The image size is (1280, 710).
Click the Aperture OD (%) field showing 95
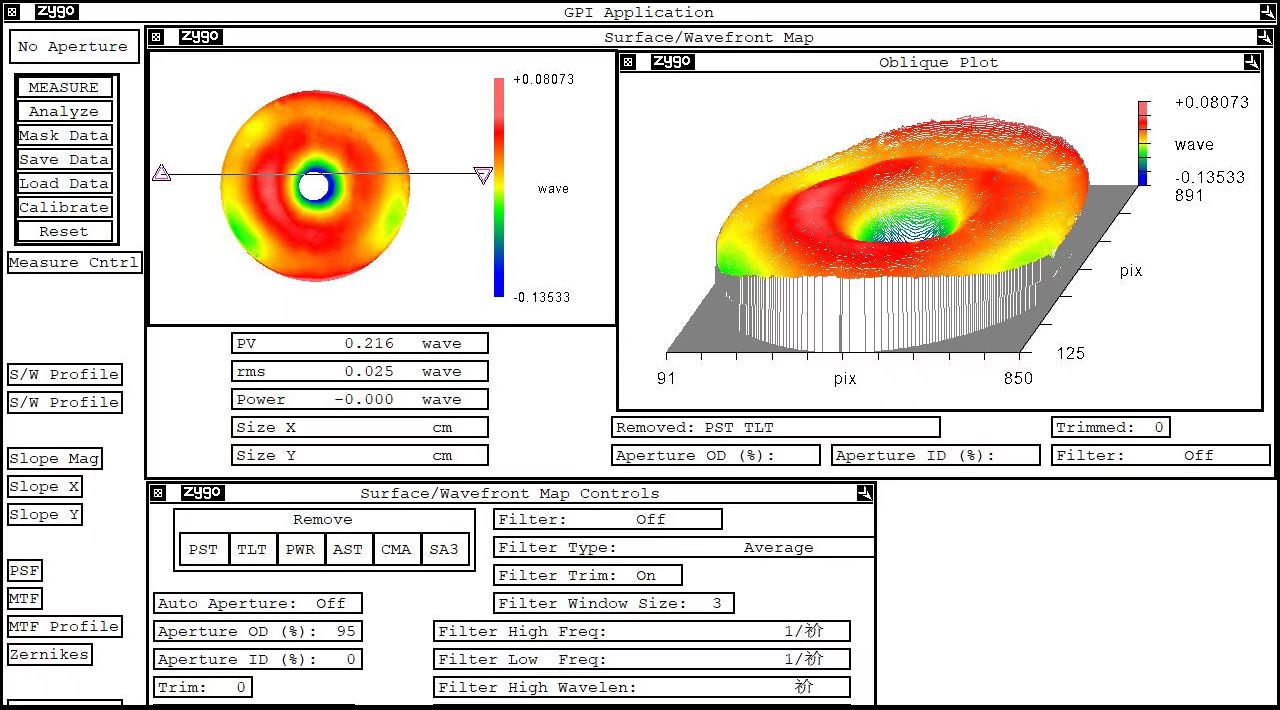coord(258,631)
